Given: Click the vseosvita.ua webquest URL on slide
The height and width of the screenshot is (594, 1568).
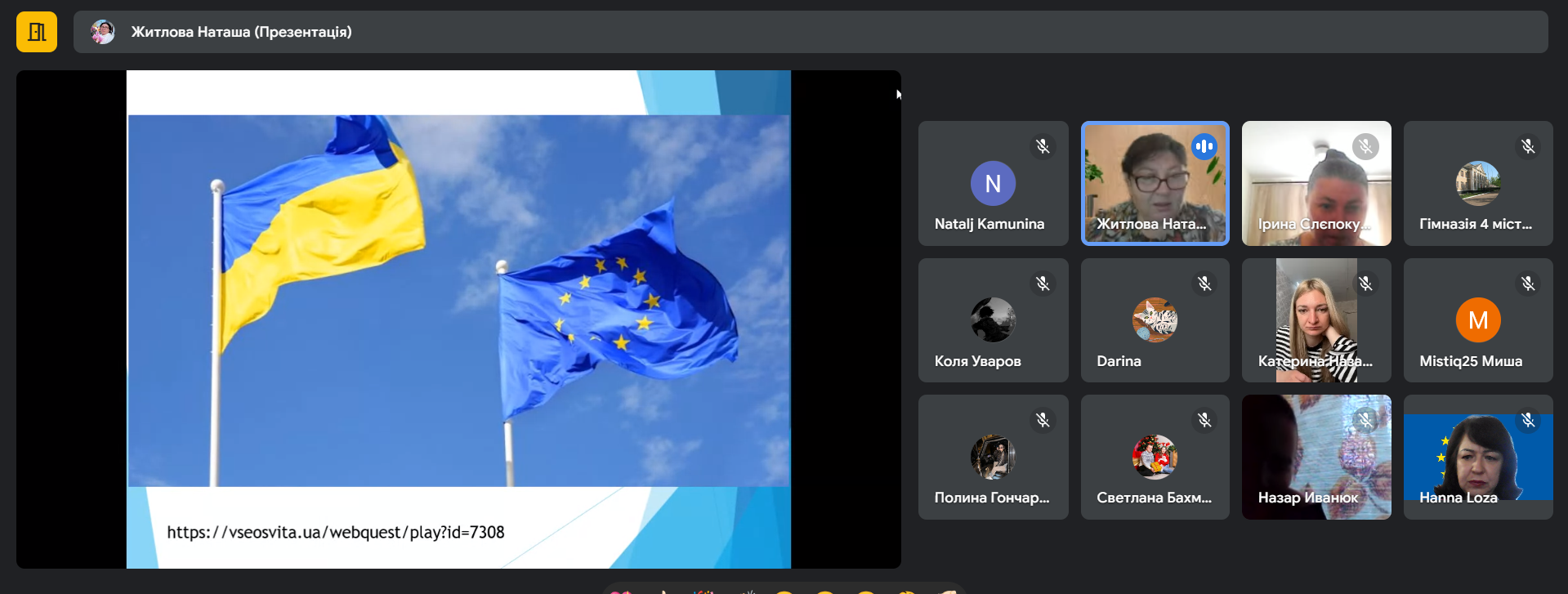Looking at the screenshot, I should pyautogui.click(x=336, y=533).
